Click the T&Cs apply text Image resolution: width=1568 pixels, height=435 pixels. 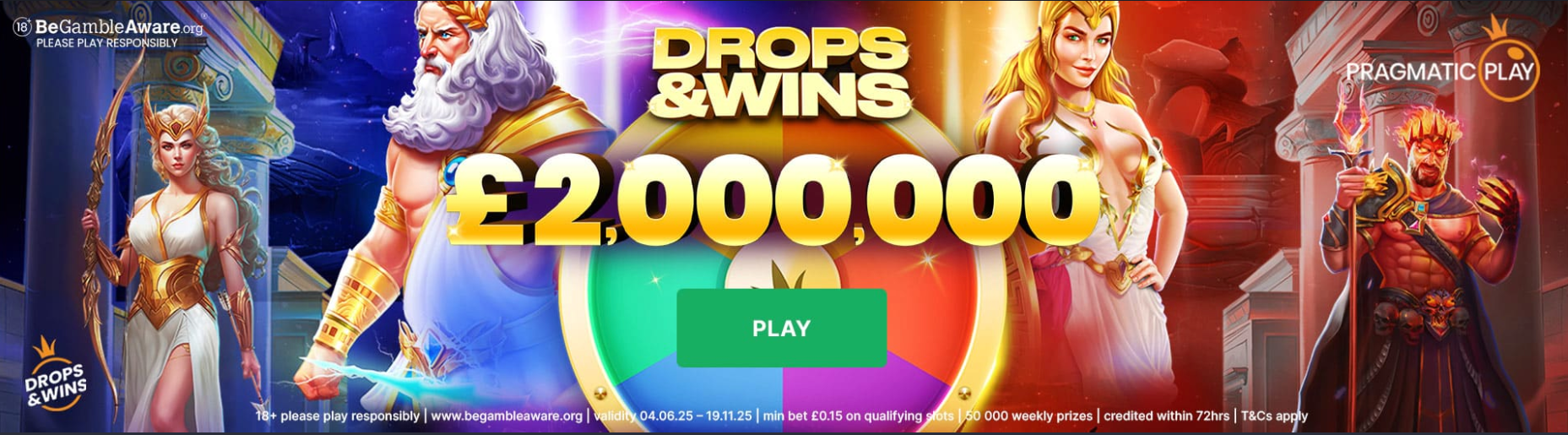(1274, 416)
